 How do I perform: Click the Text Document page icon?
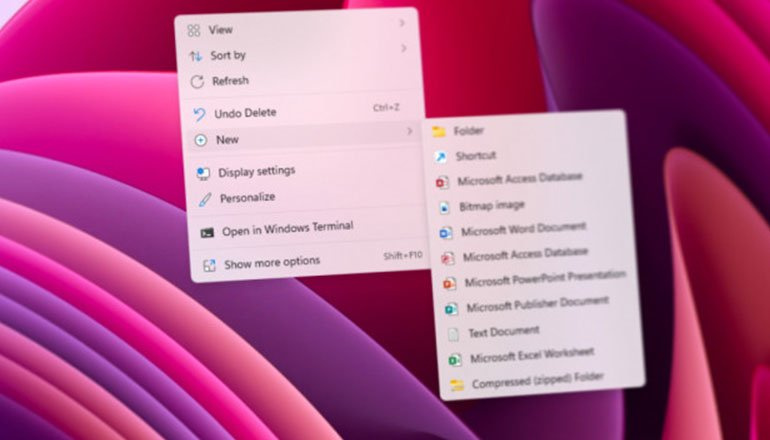[453, 334]
